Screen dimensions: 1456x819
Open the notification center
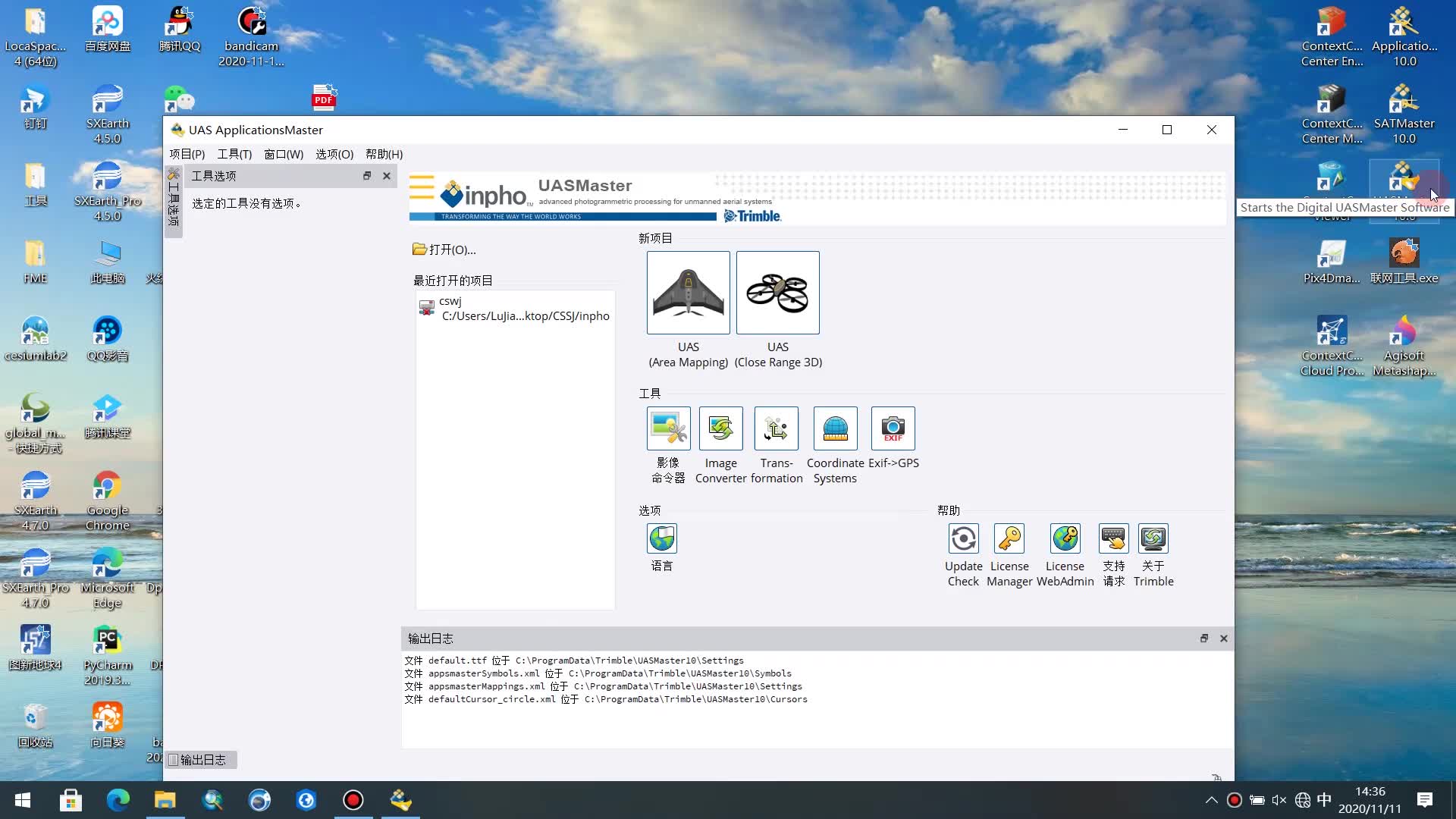tap(1425, 800)
